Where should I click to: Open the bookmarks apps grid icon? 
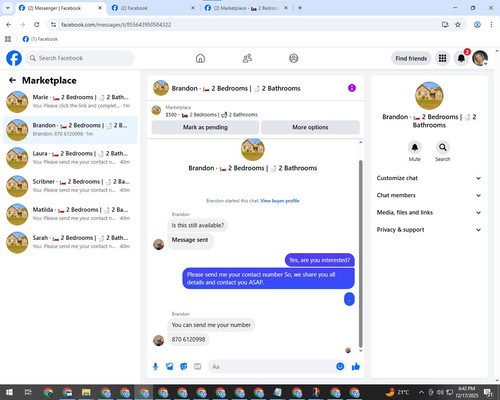point(8,39)
